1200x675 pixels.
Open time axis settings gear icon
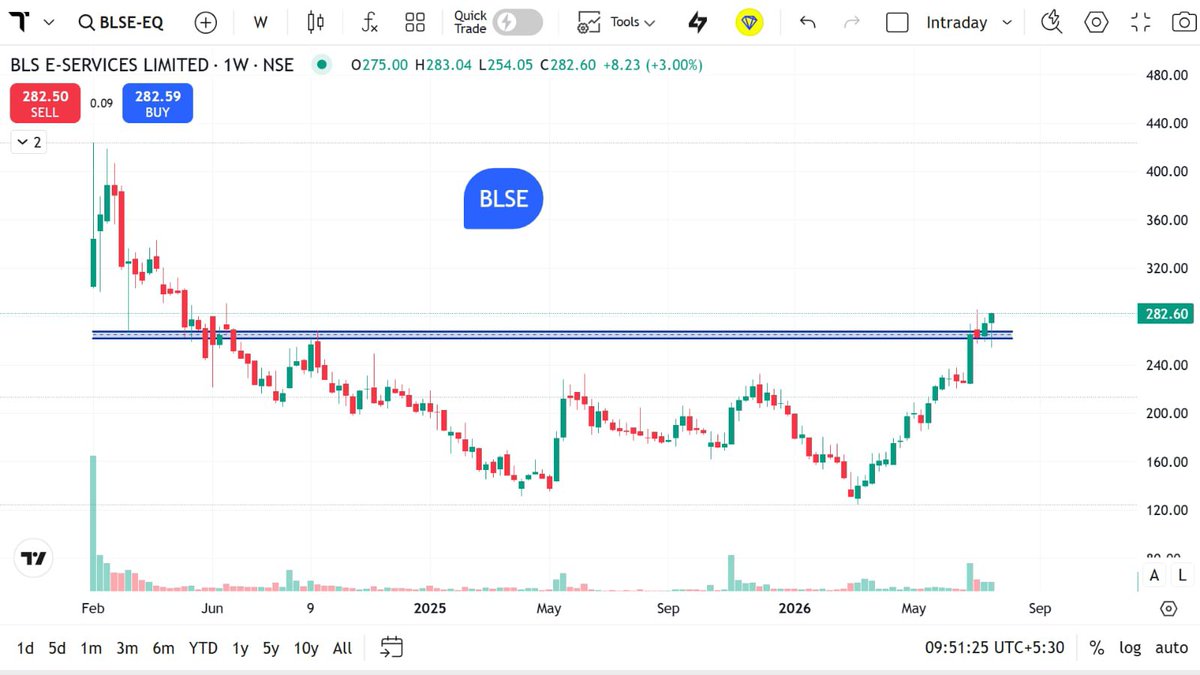click(x=1168, y=609)
